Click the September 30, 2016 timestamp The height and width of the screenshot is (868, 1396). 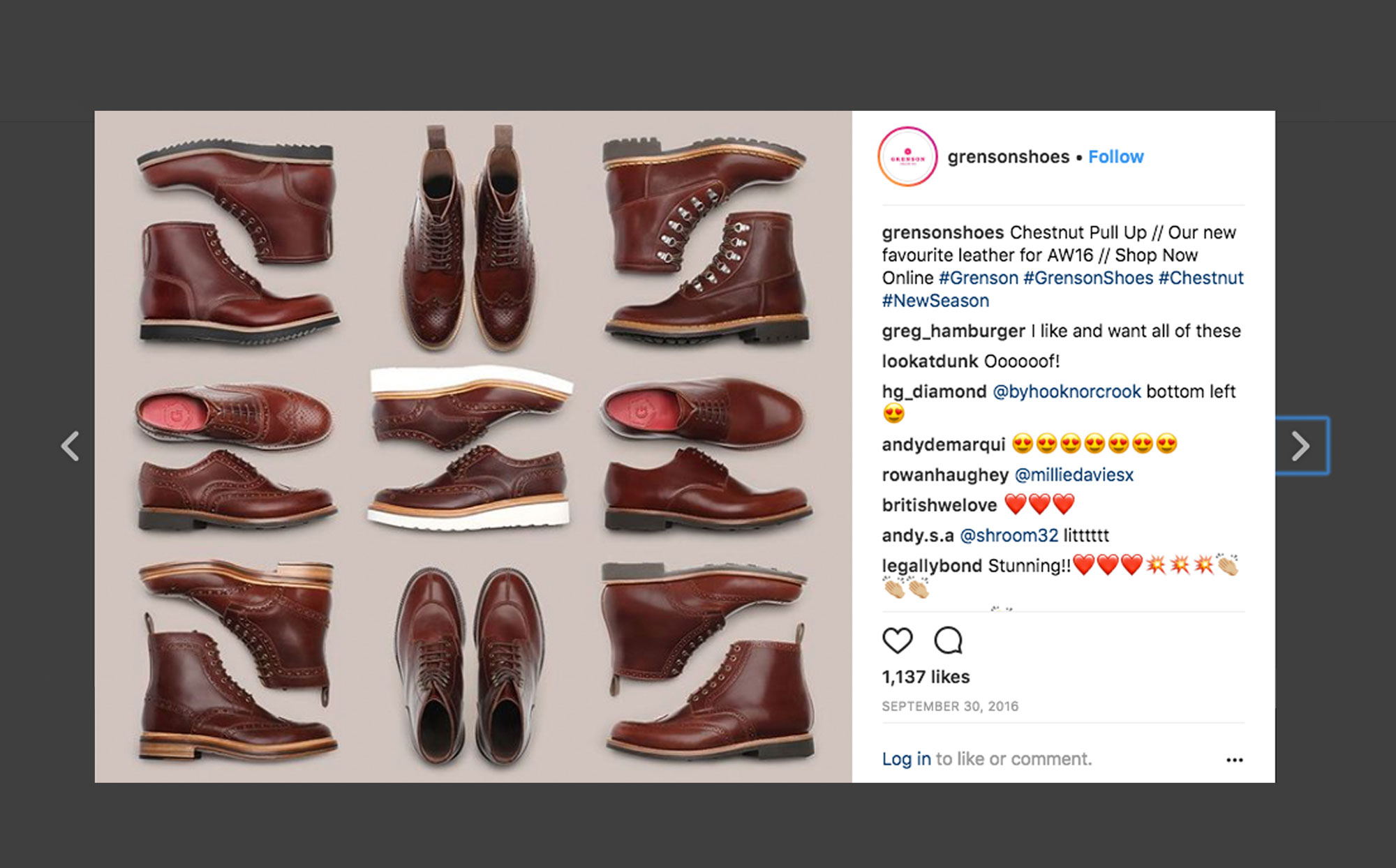[950, 706]
